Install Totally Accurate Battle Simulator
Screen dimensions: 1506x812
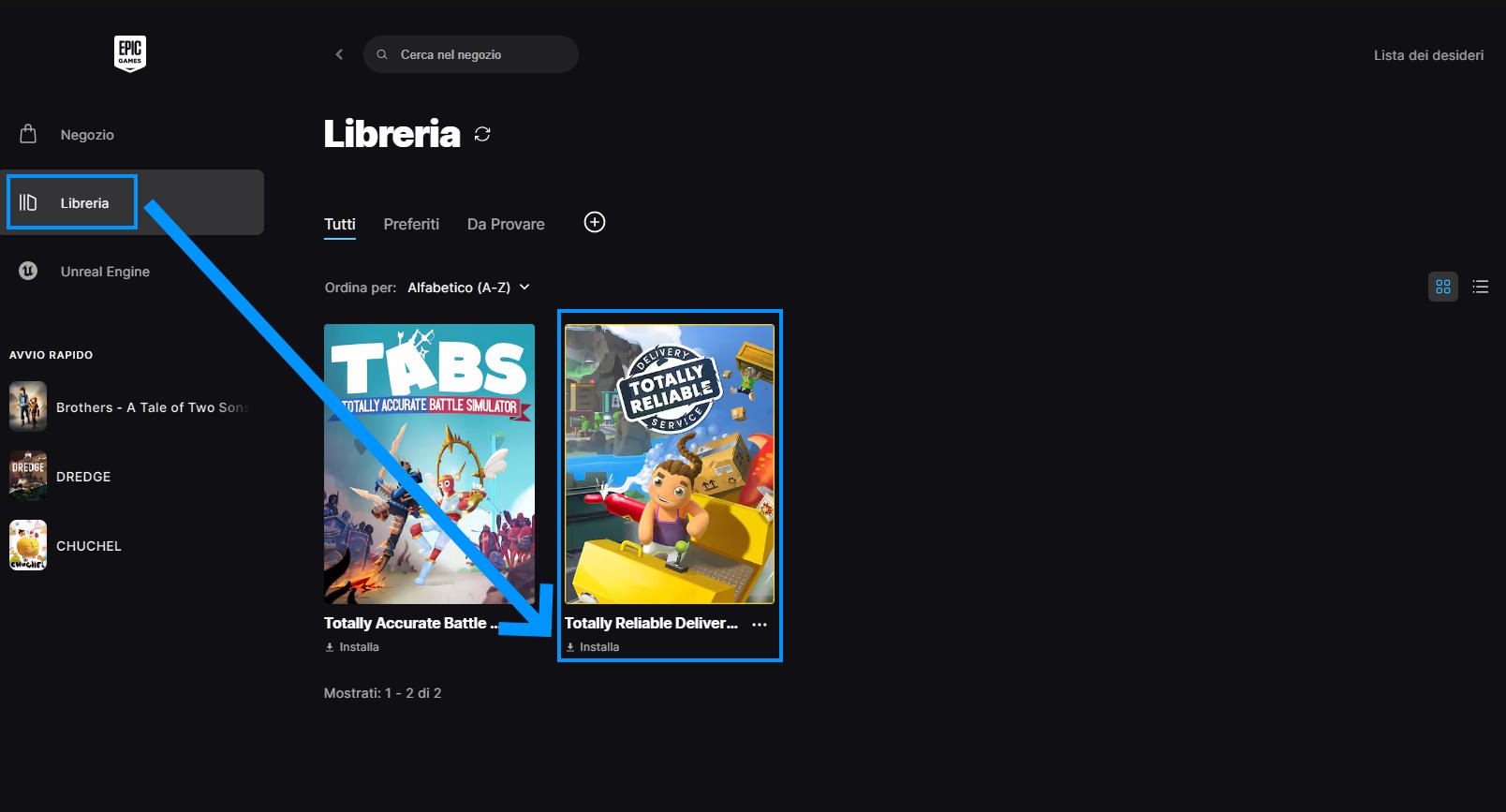click(352, 647)
